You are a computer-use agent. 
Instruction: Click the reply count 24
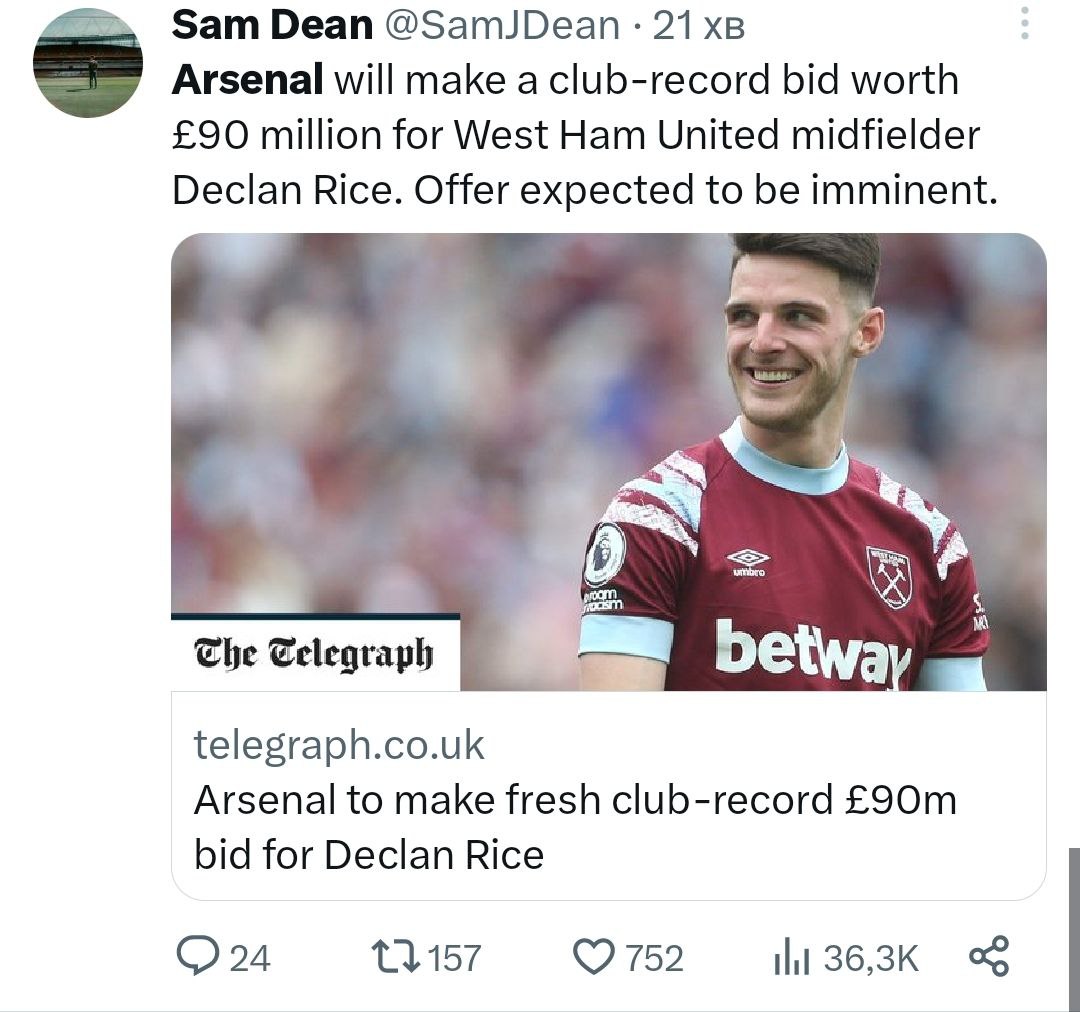[x=250, y=958]
